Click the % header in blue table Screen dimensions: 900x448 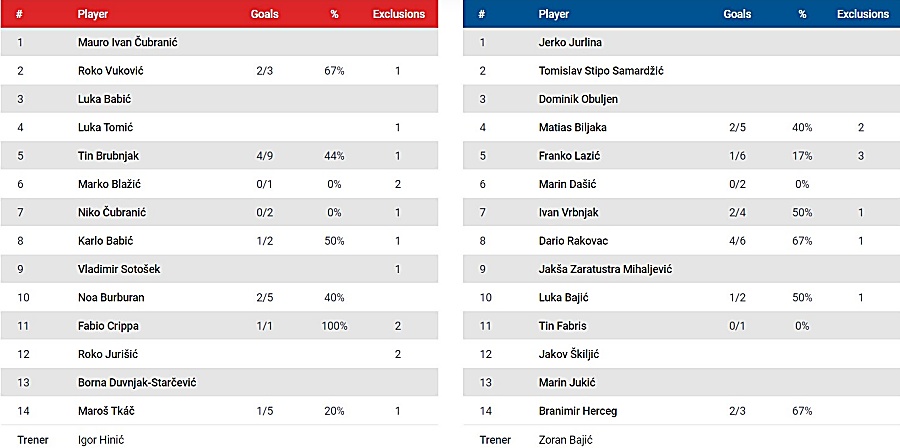point(802,14)
